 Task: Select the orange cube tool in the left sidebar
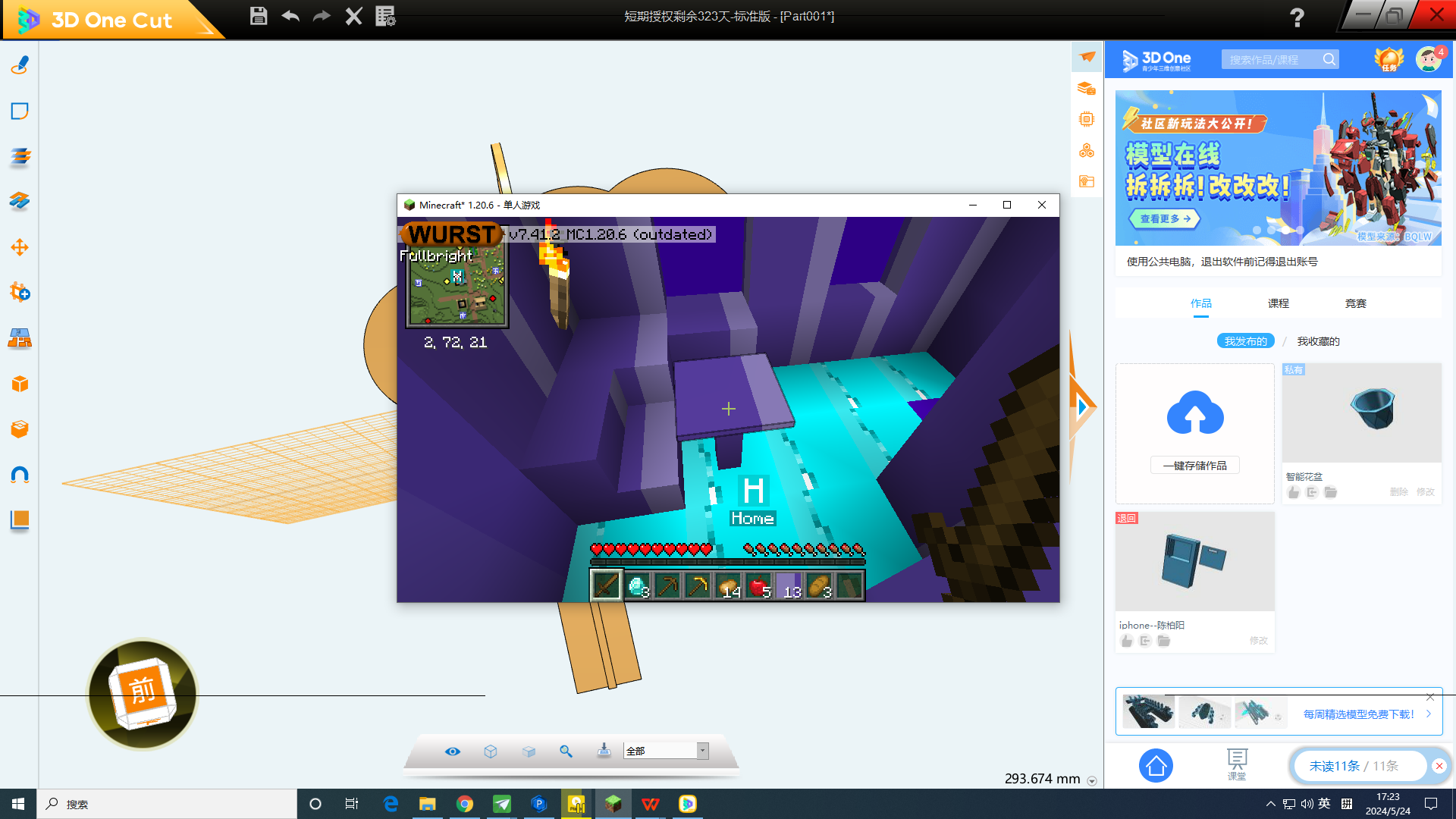coord(20,384)
